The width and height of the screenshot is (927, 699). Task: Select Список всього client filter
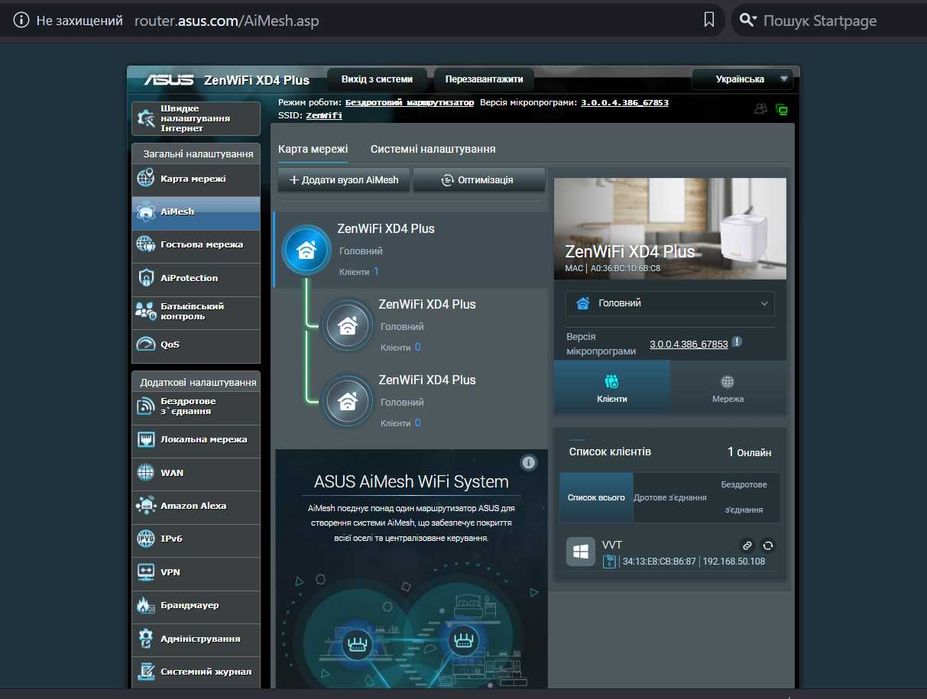coord(596,497)
